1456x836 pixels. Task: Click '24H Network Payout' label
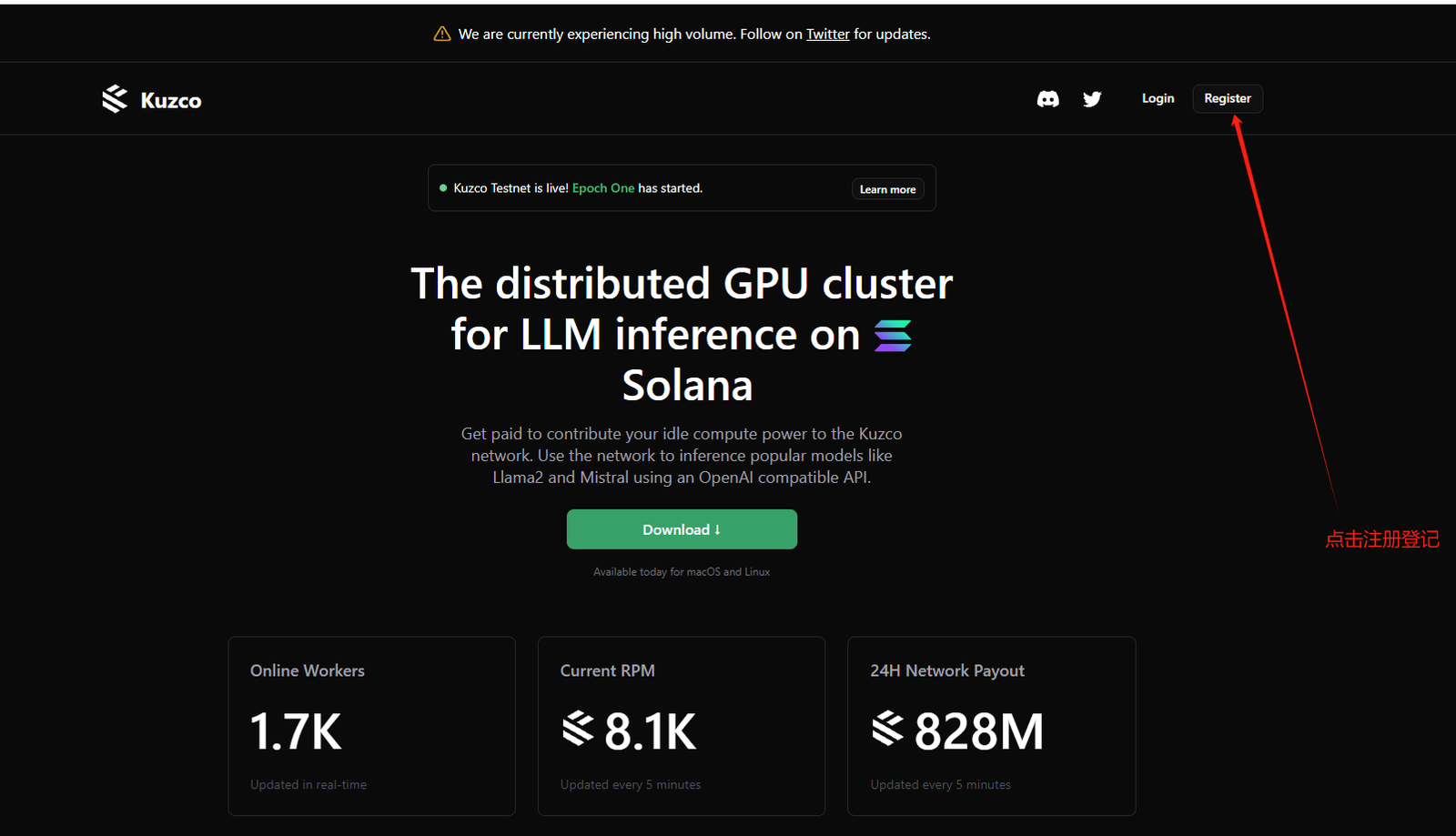coord(947,670)
